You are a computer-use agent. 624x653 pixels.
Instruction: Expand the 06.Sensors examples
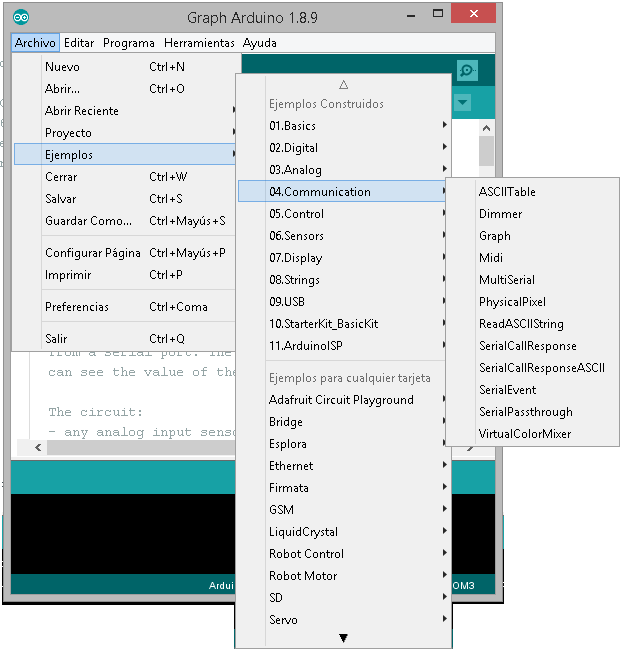coord(344,236)
